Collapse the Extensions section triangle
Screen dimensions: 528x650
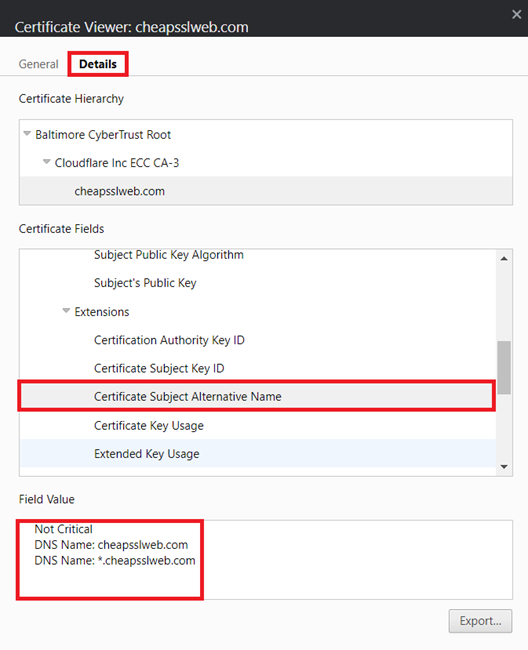66,311
